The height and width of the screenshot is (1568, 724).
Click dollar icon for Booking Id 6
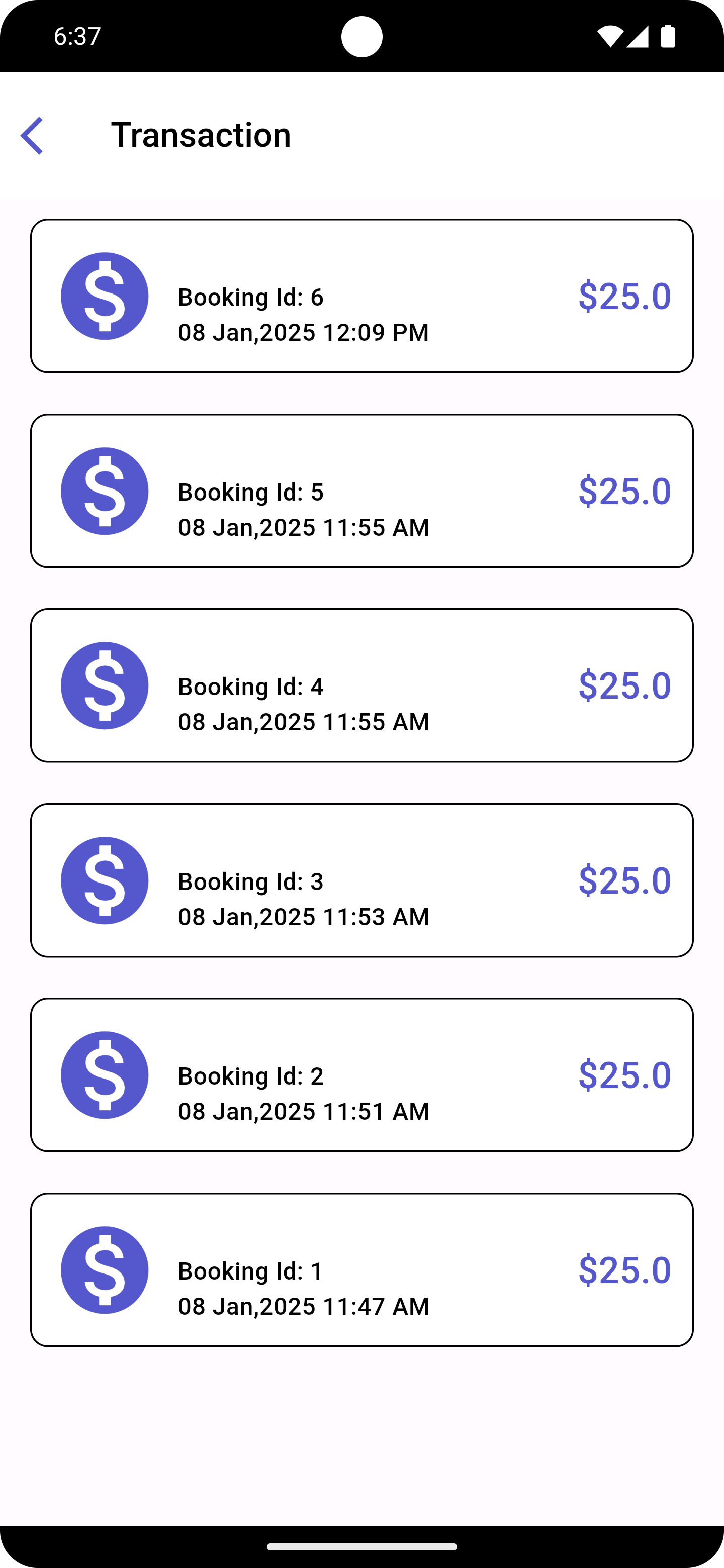(x=105, y=296)
